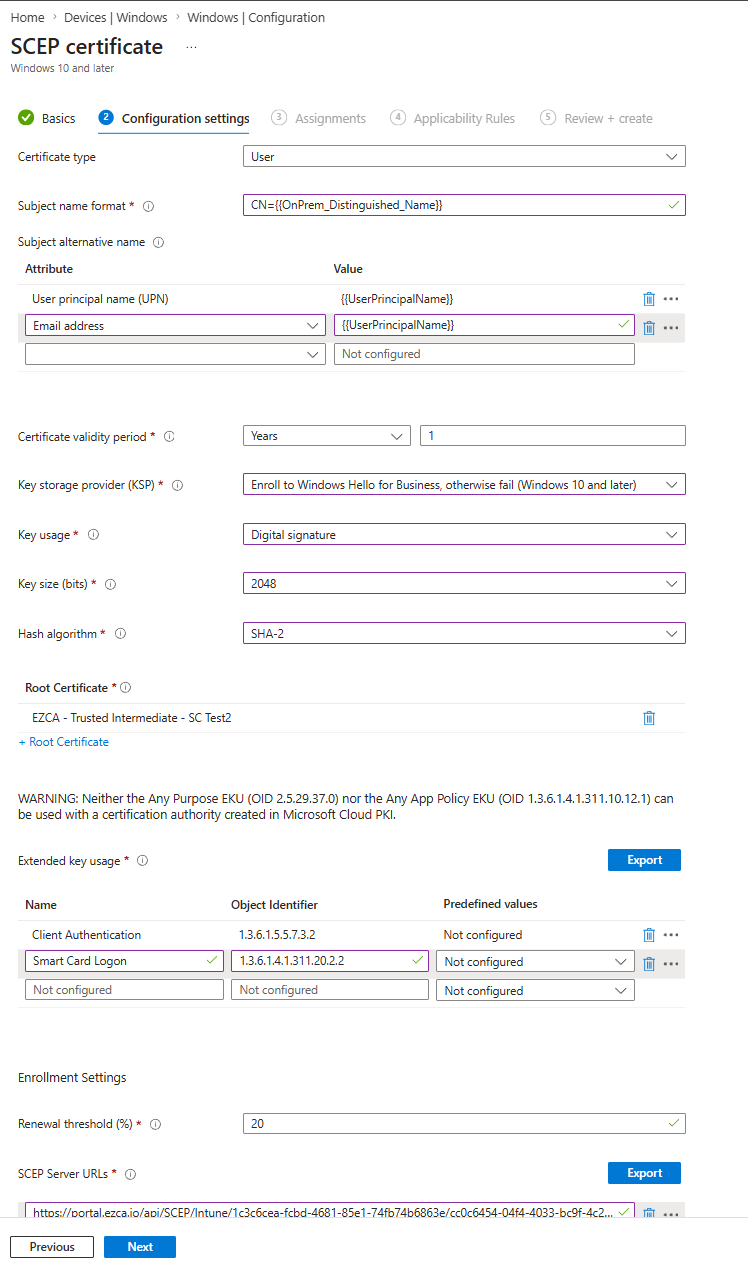Screen dimensions: 748x1261
Task: View the Key storage provider info tooltip
Action: pos(177,485)
